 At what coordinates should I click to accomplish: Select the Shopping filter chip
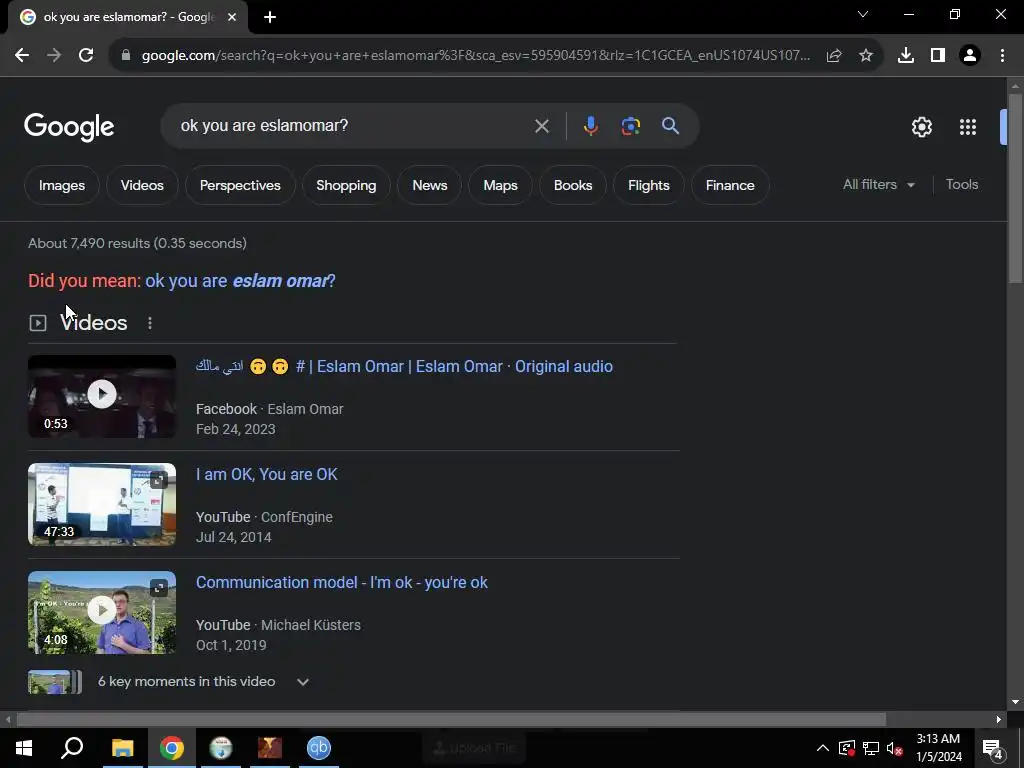pyautogui.click(x=346, y=185)
